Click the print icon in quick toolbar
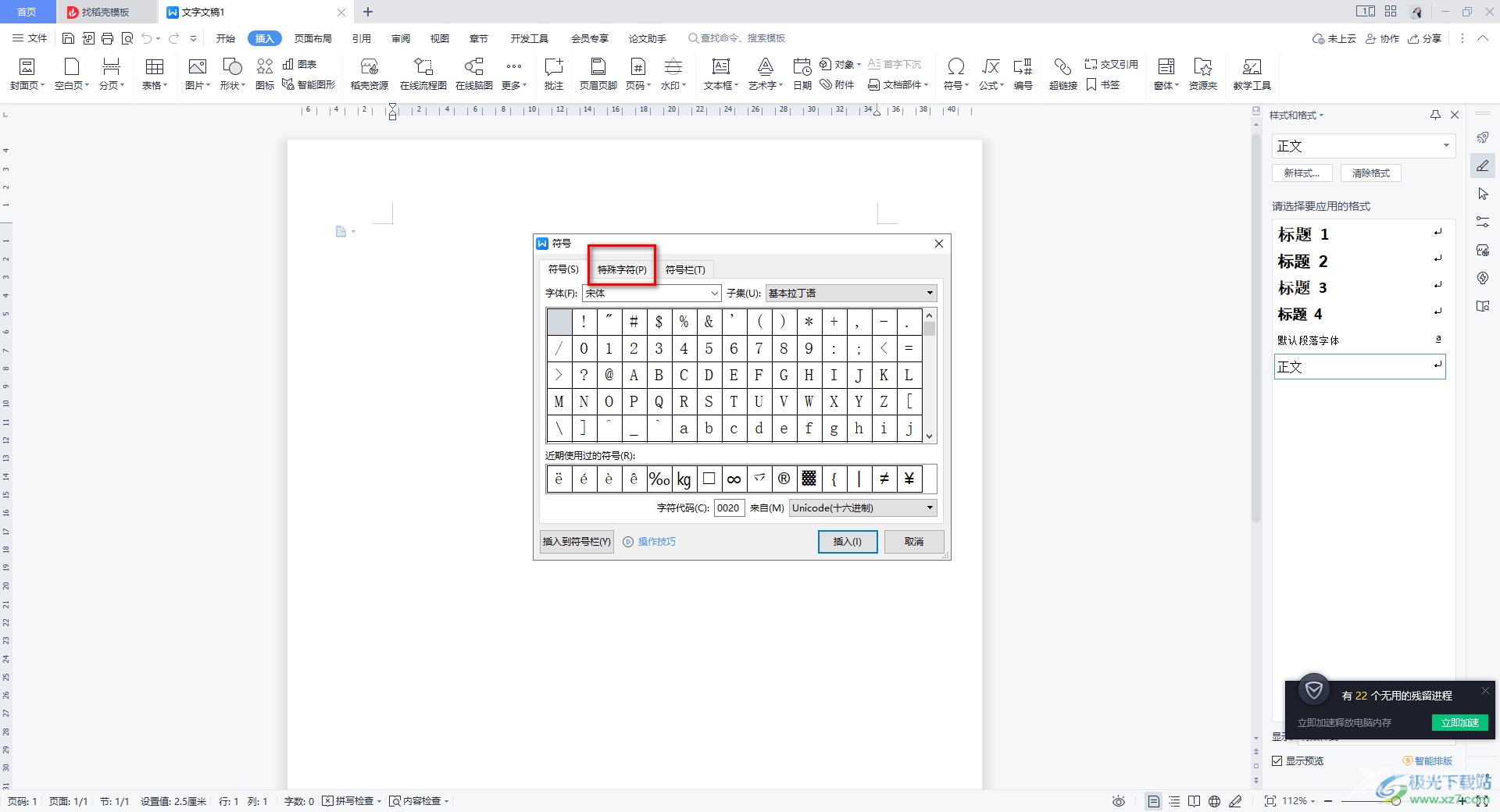The width and height of the screenshot is (1500, 812). (x=107, y=38)
